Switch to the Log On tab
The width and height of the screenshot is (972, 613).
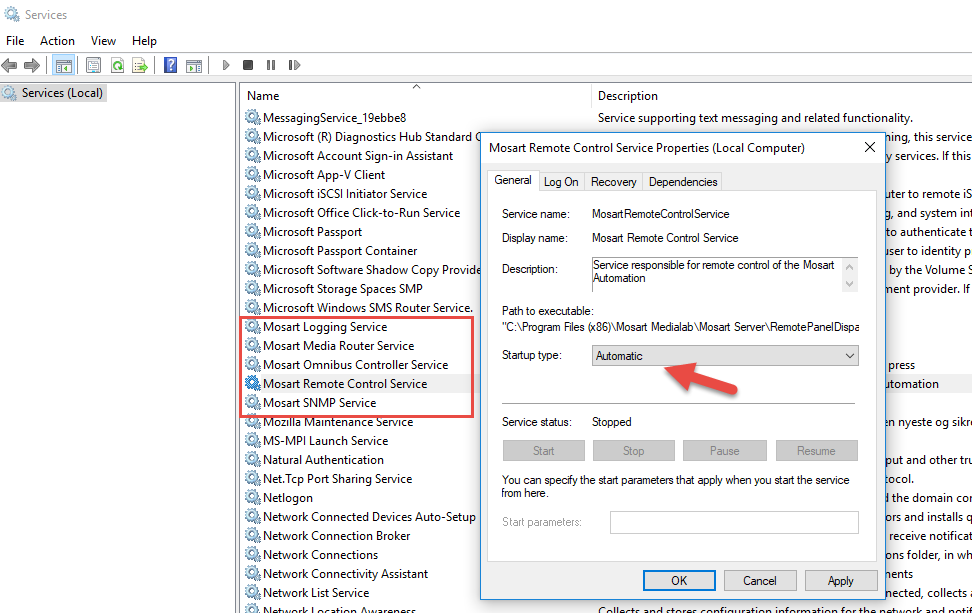pos(560,182)
